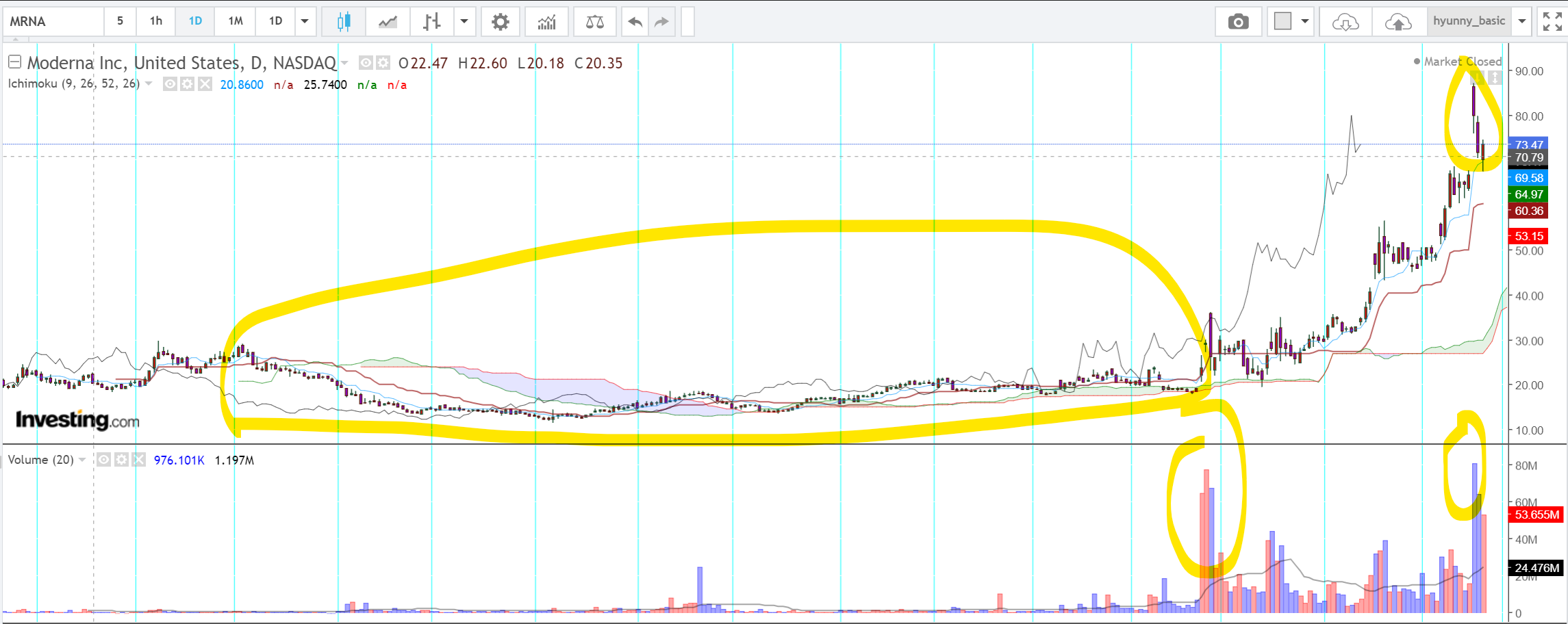Select the candlestick chart style
The image size is (1568, 624).
(x=344, y=22)
